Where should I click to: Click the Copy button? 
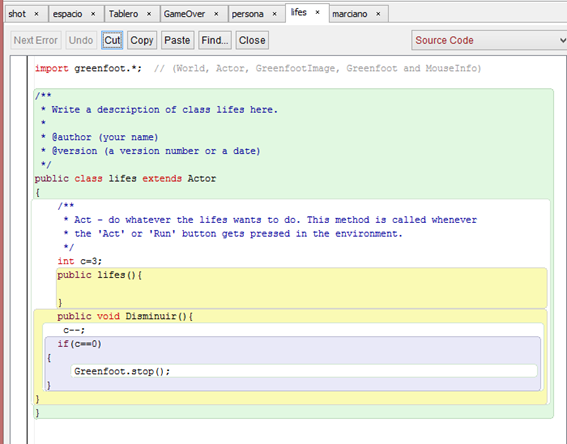pos(142,40)
